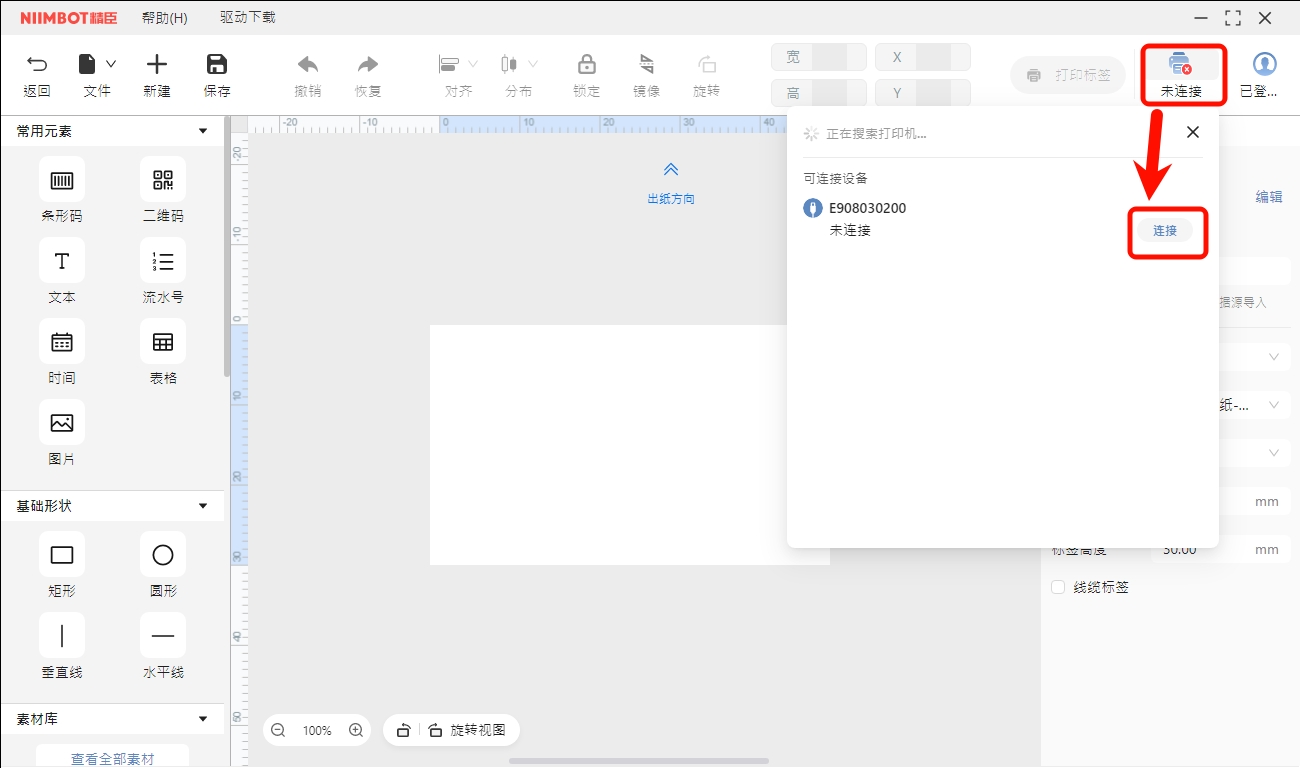1300x768 pixels.
Task: Click the 100% zoom level value
Action: tap(317, 731)
